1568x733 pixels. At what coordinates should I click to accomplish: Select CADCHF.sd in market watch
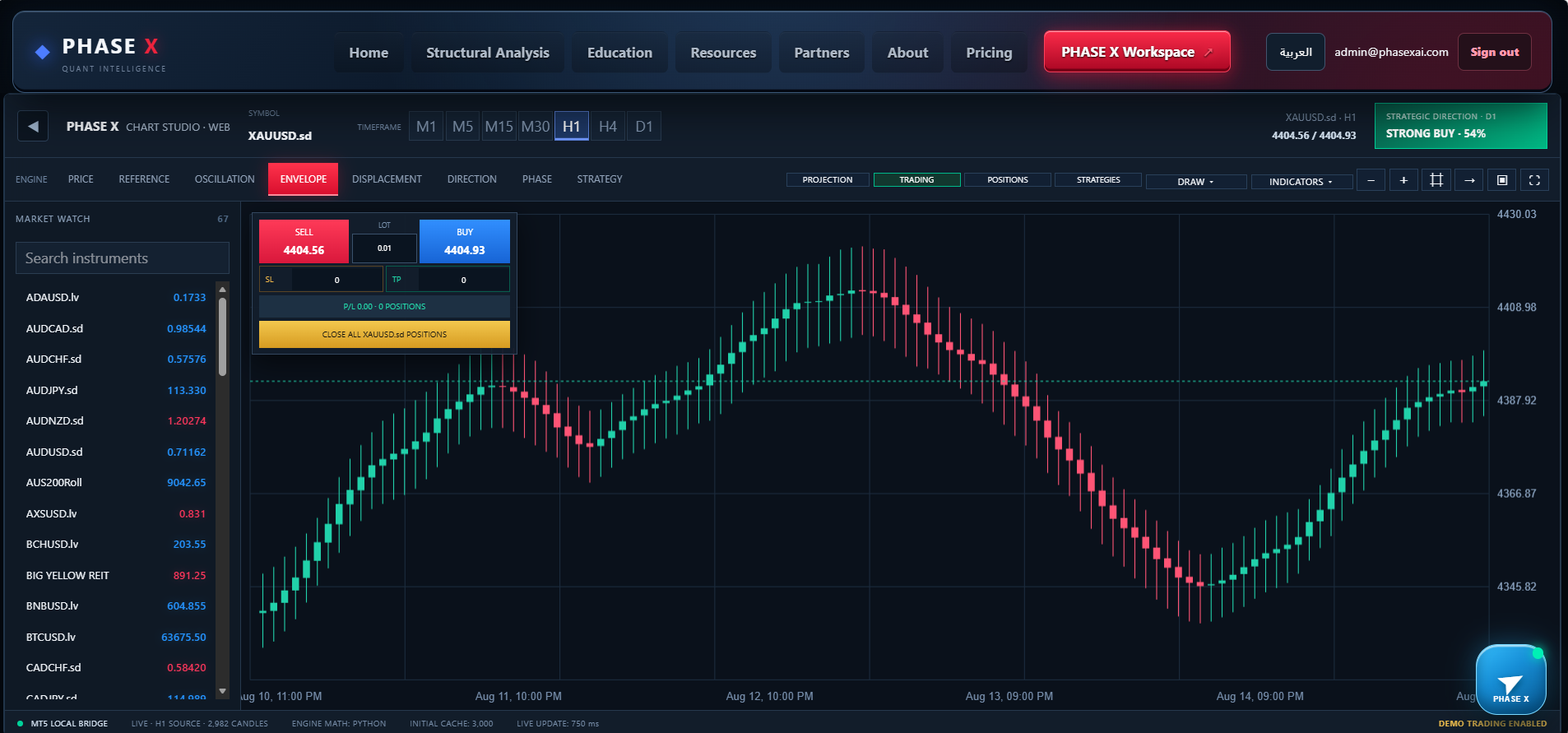click(116, 667)
